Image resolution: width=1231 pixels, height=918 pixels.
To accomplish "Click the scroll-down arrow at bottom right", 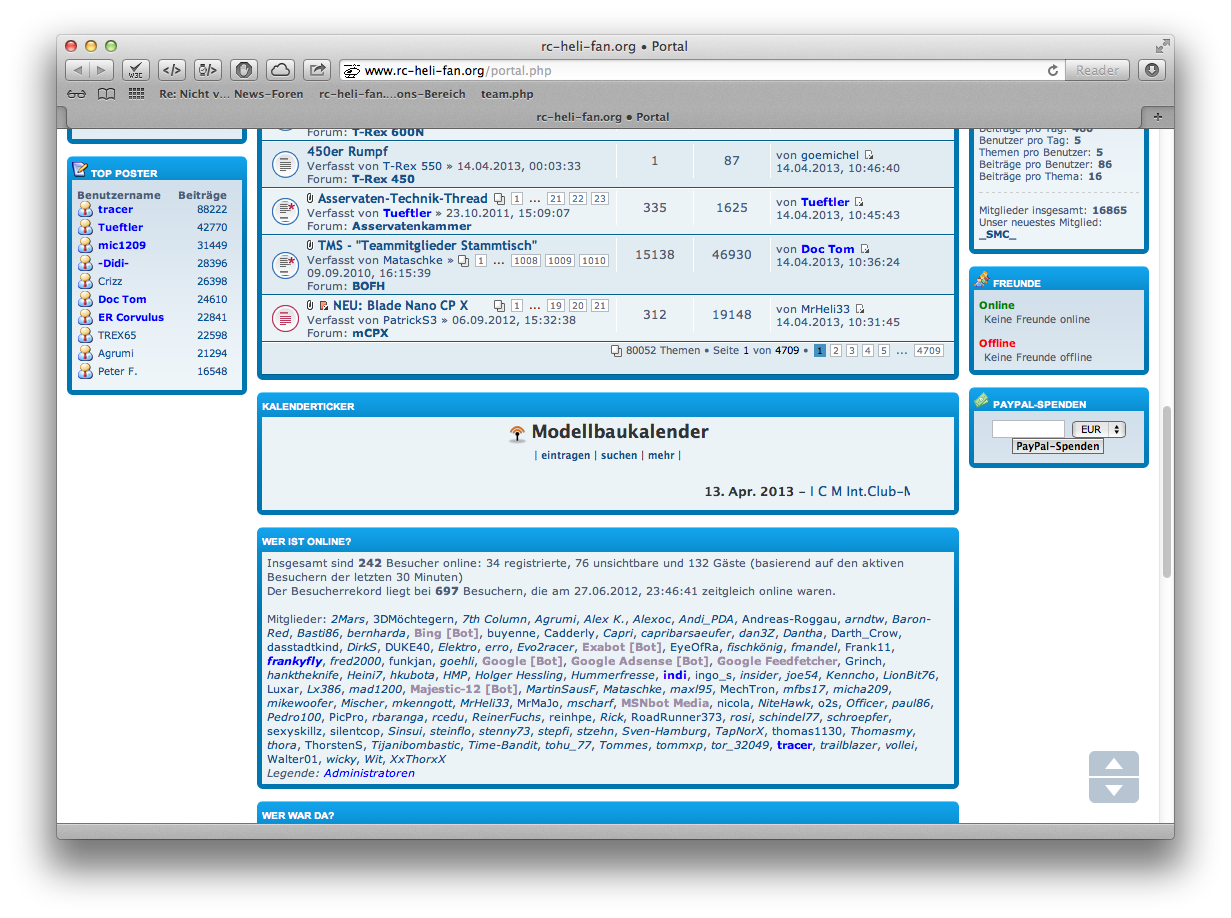I will (1113, 790).
